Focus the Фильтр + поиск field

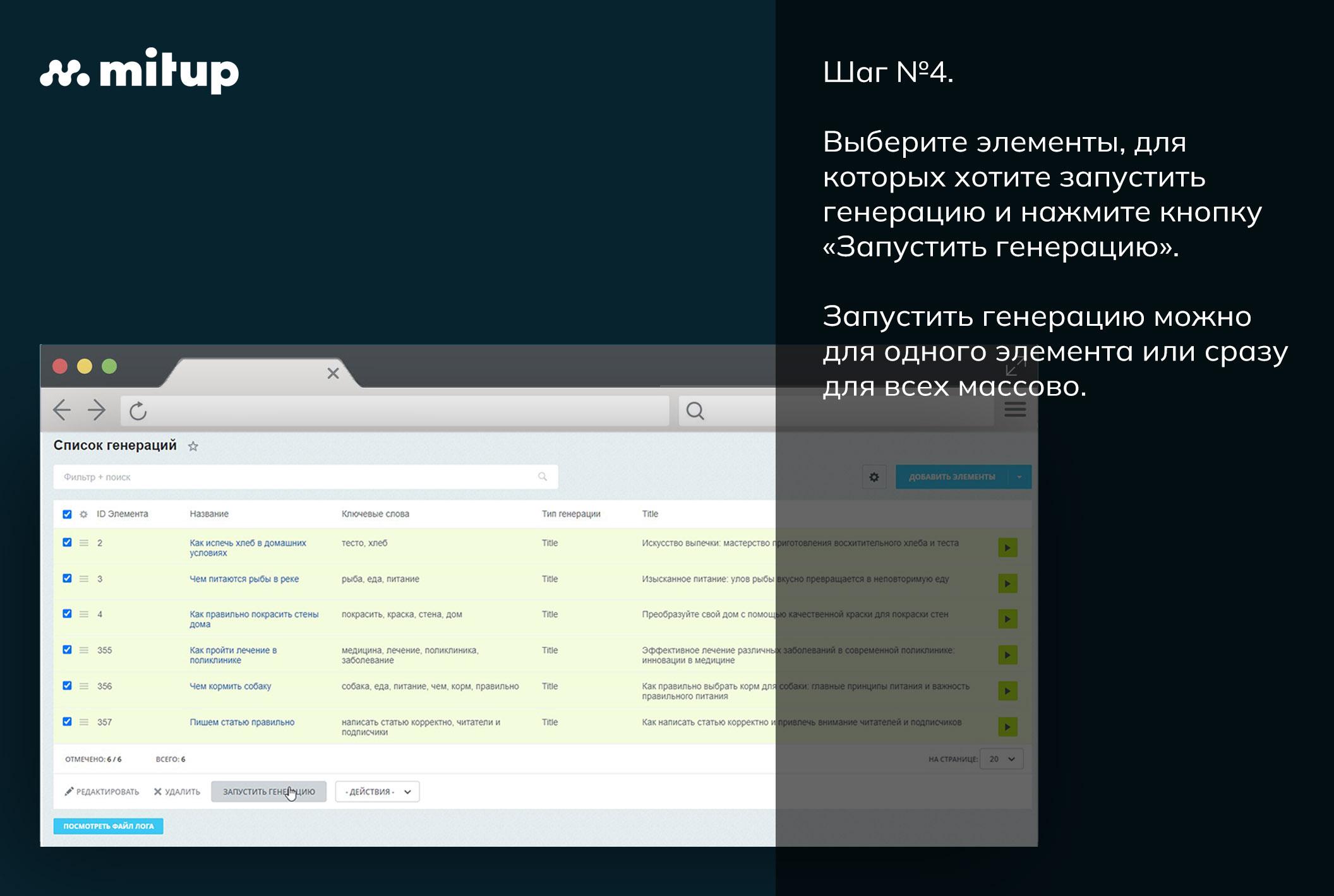[306, 477]
